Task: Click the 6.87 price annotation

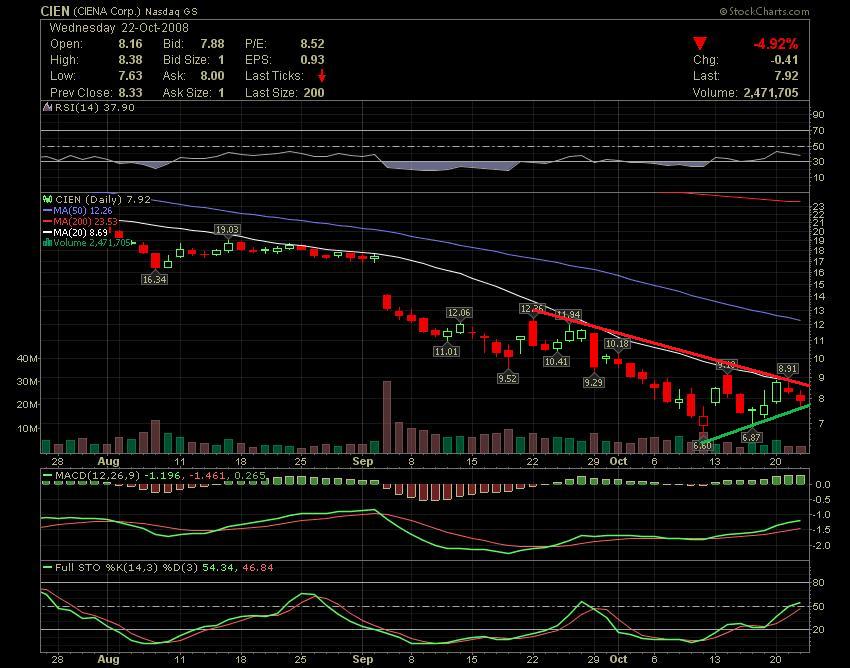Action: [x=751, y=437]
